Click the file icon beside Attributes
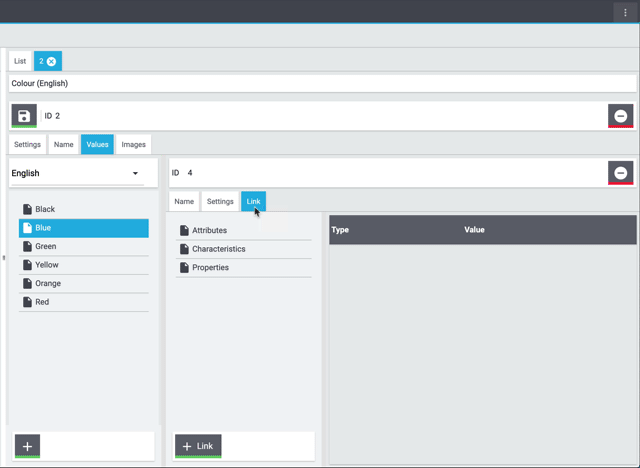The image size is (640, 468). tap(184, 231)
